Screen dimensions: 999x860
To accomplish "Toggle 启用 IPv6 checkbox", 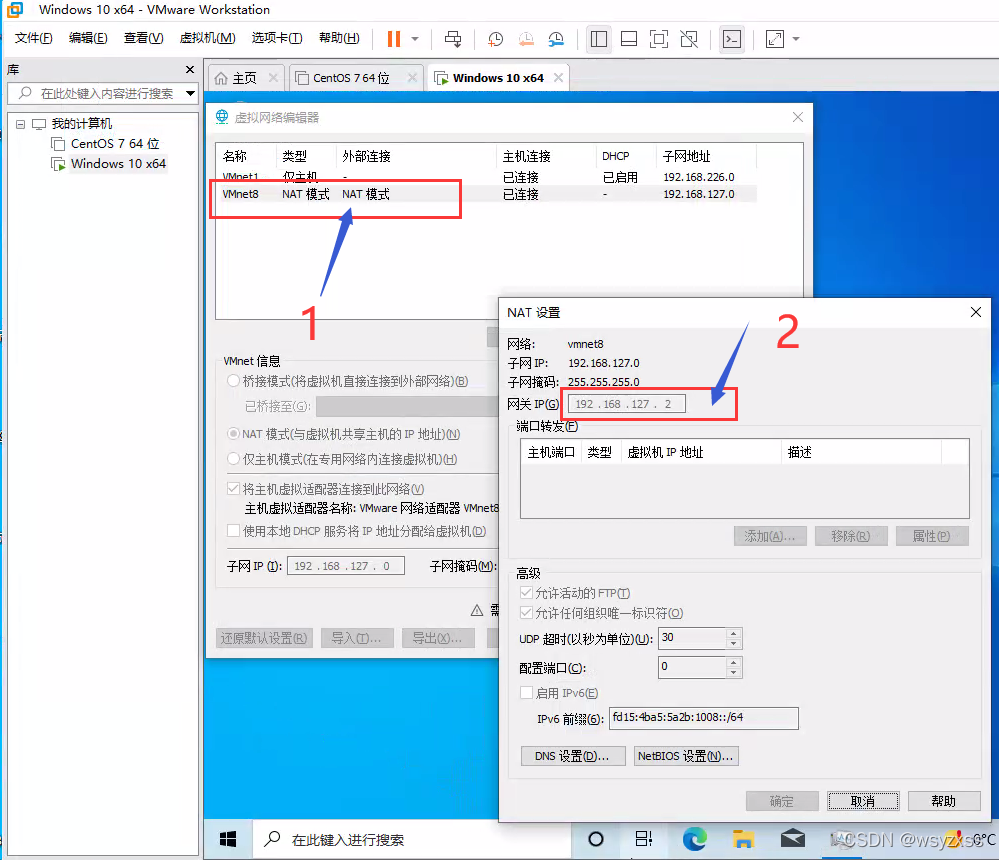I will tap(526, 692).
